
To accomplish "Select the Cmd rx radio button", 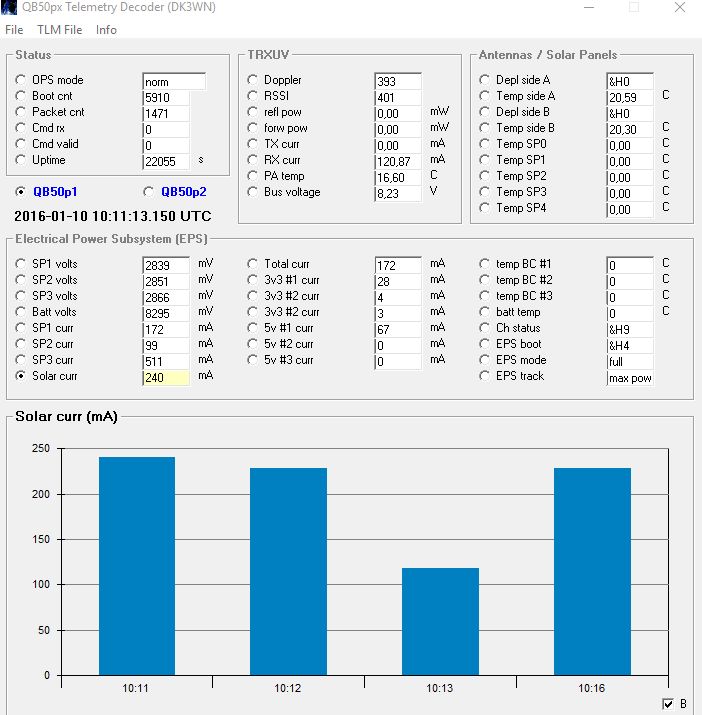I will point(20,128).
